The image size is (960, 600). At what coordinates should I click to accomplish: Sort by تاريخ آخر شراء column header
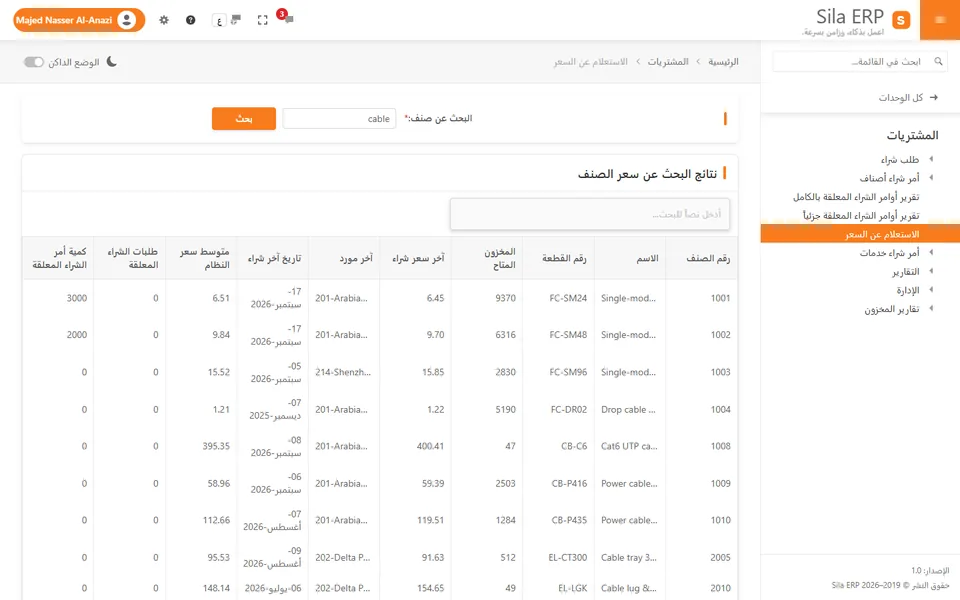(274, 258)
